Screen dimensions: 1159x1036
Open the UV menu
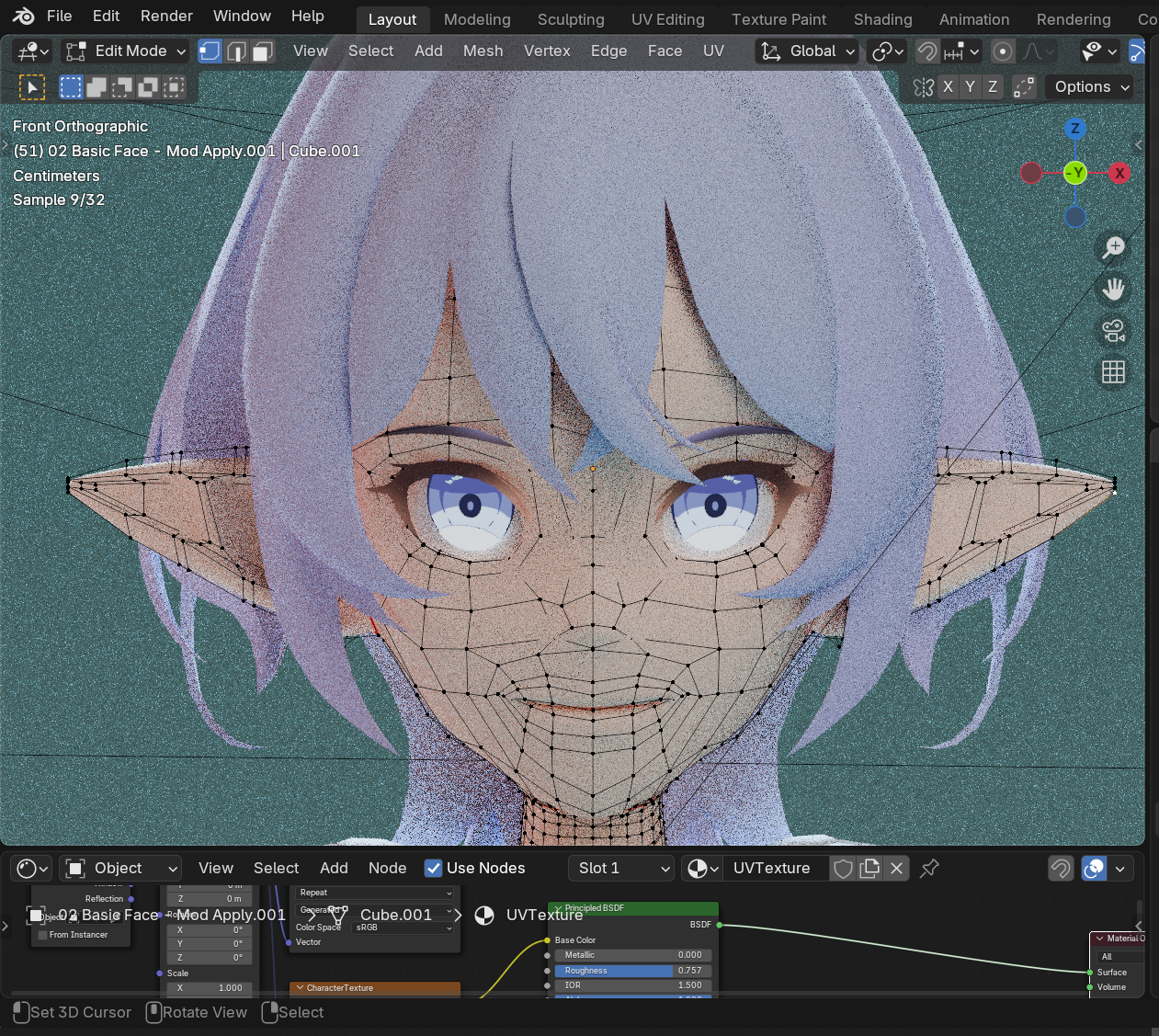coord(714,51)
